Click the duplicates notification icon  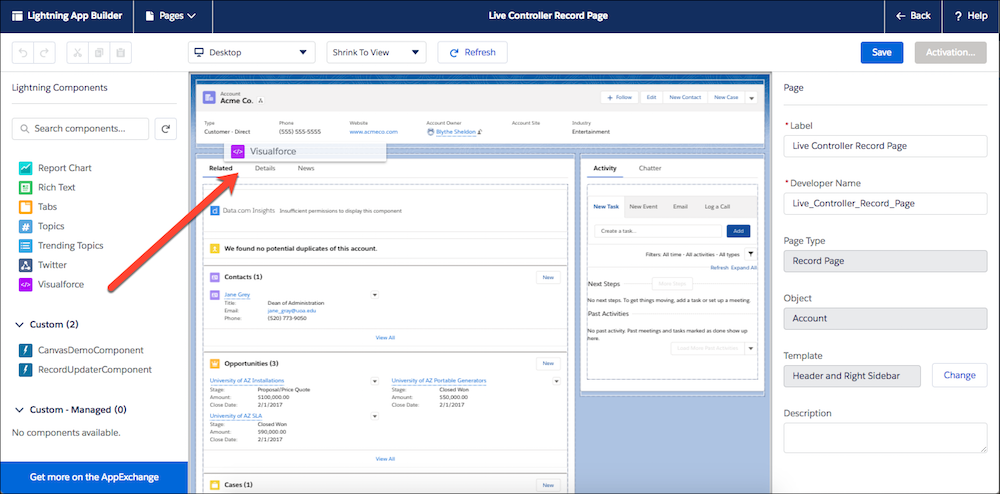[215, 248]
